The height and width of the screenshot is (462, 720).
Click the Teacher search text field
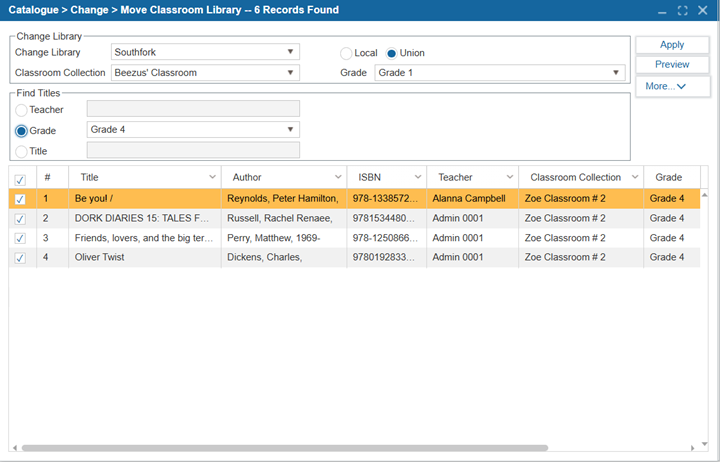point(193,109)
